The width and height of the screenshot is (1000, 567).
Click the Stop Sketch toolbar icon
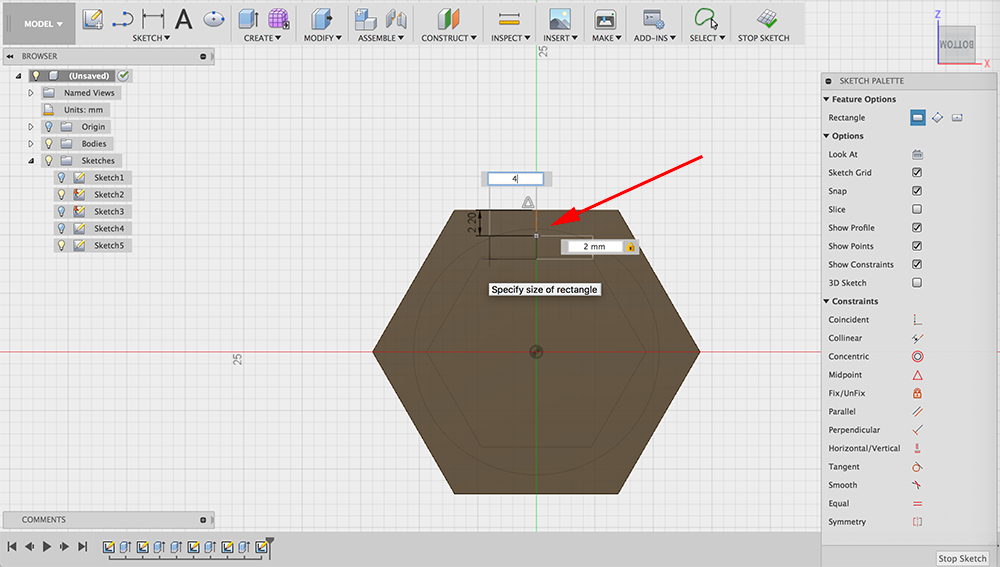[x=767, y=19]
